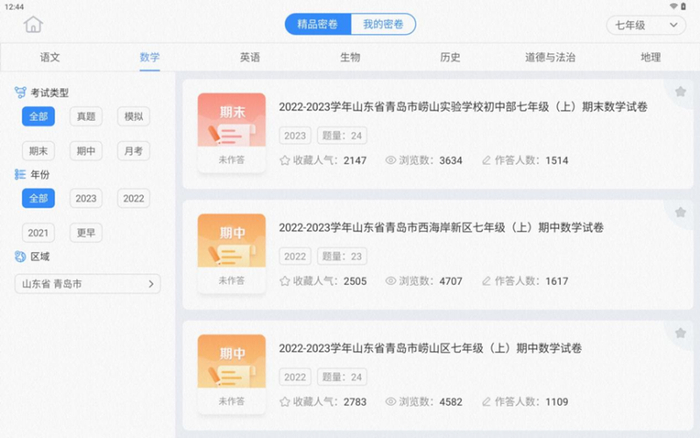Image resolution: width=700 pixels, height=438 pixels.
Task: Switch to 精品密卷 toggle
Action: point(318,24)
